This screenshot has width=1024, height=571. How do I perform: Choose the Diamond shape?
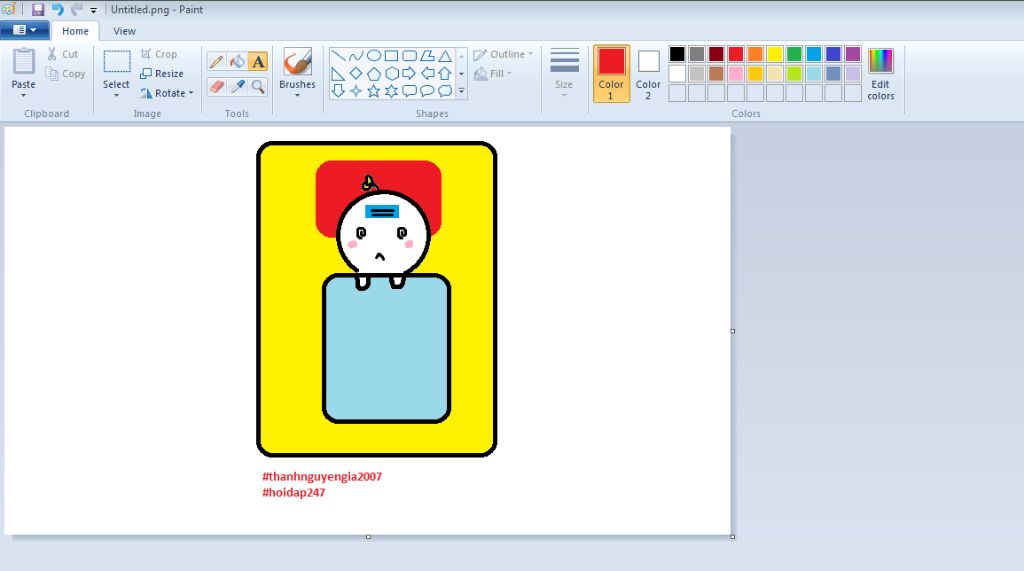click(x=356, y=73)
